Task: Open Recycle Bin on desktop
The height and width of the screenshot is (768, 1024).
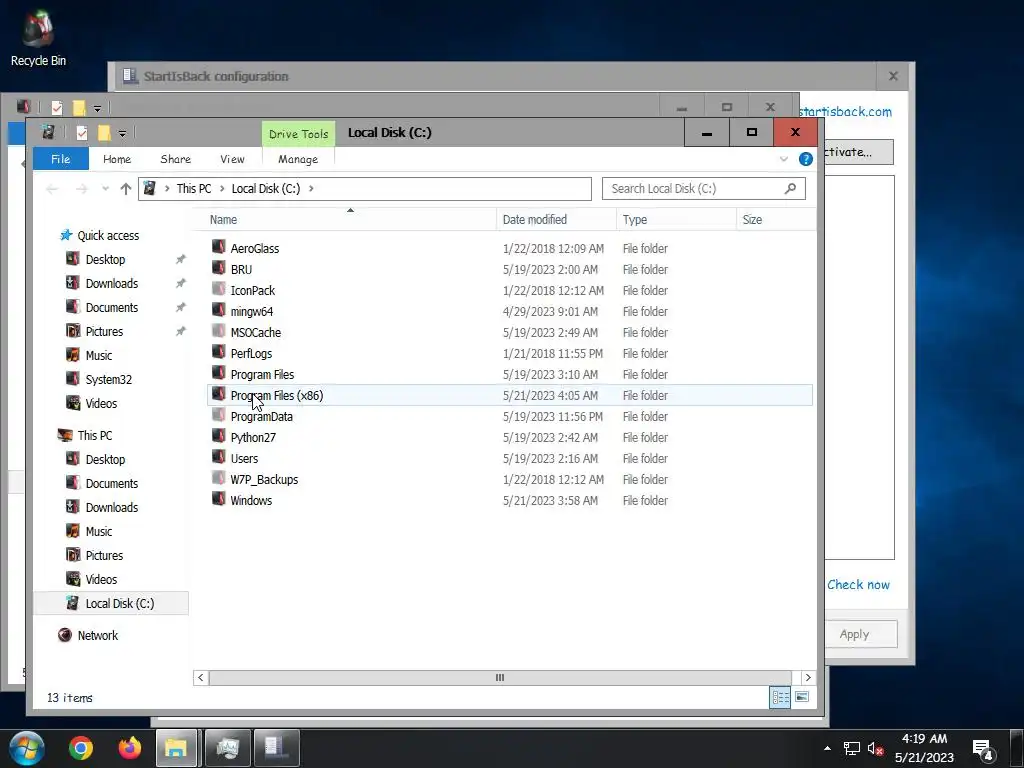Action: [38, 39]
